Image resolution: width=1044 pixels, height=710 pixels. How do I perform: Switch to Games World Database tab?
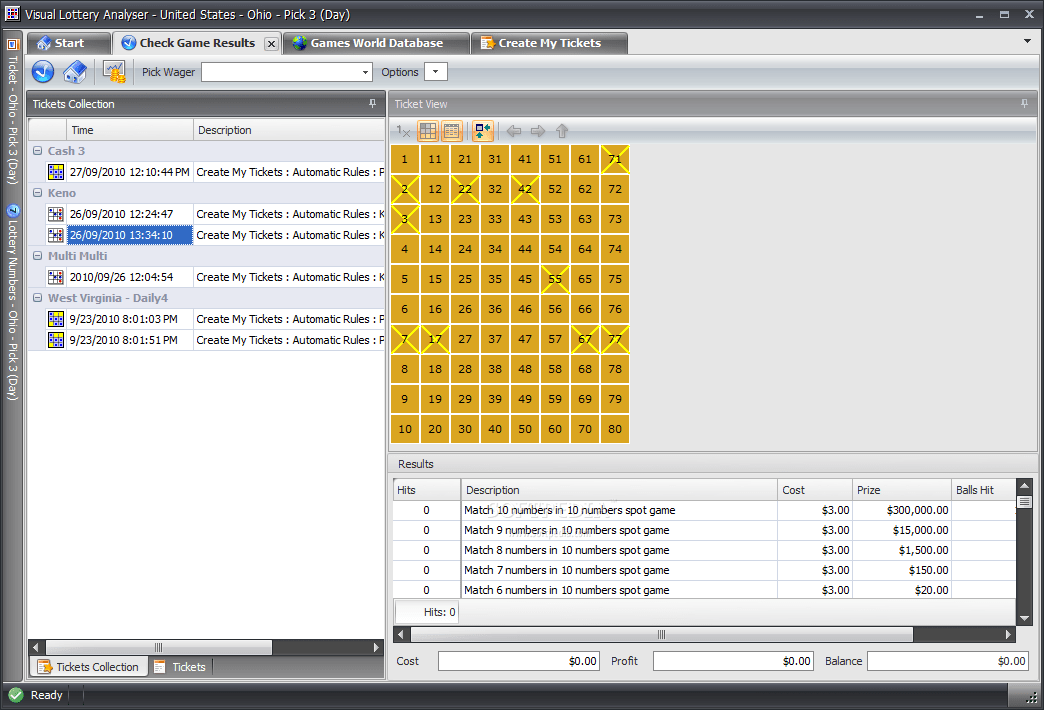point(376,43)
